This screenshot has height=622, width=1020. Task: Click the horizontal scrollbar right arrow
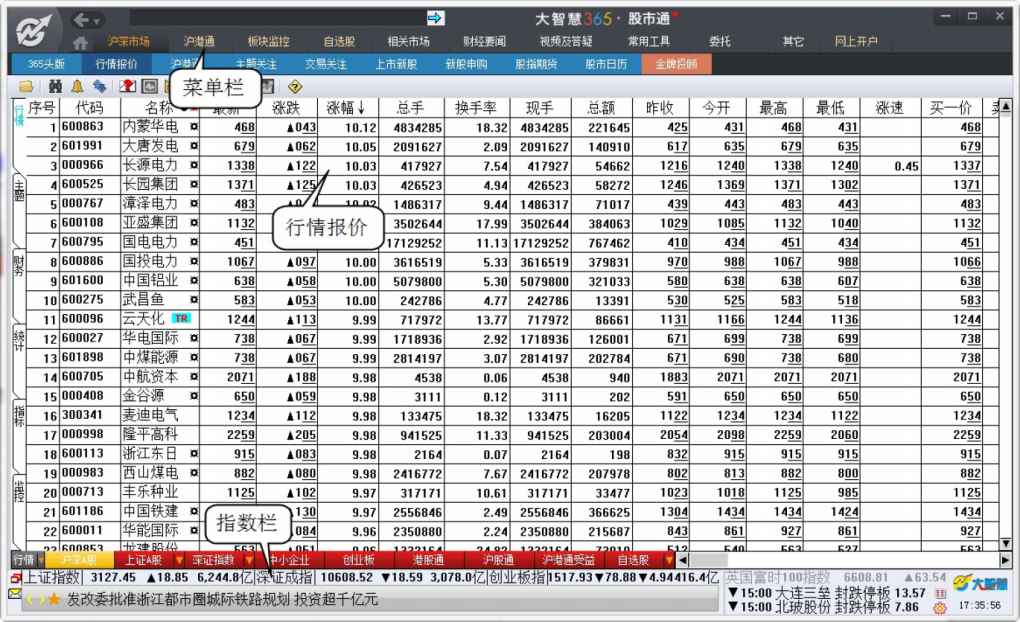(x=1006, y=560)
